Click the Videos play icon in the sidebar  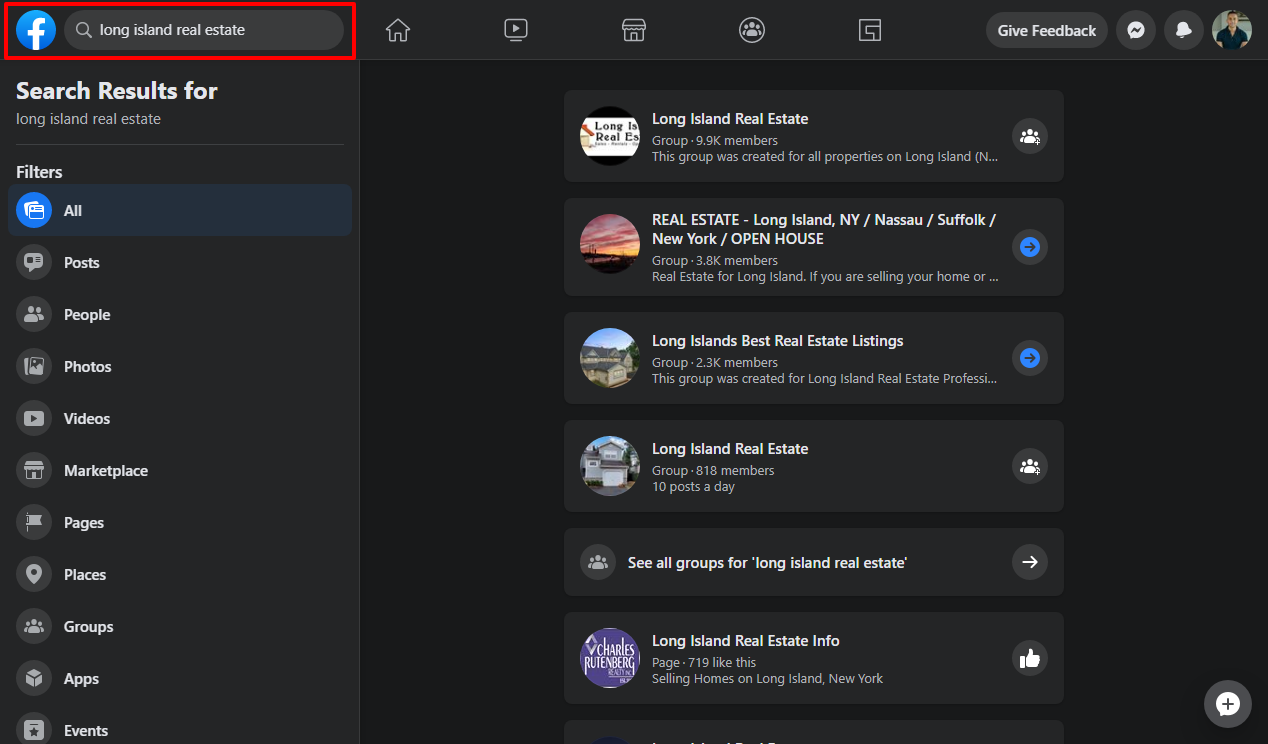pyautogui.click(x=34, y=418)
